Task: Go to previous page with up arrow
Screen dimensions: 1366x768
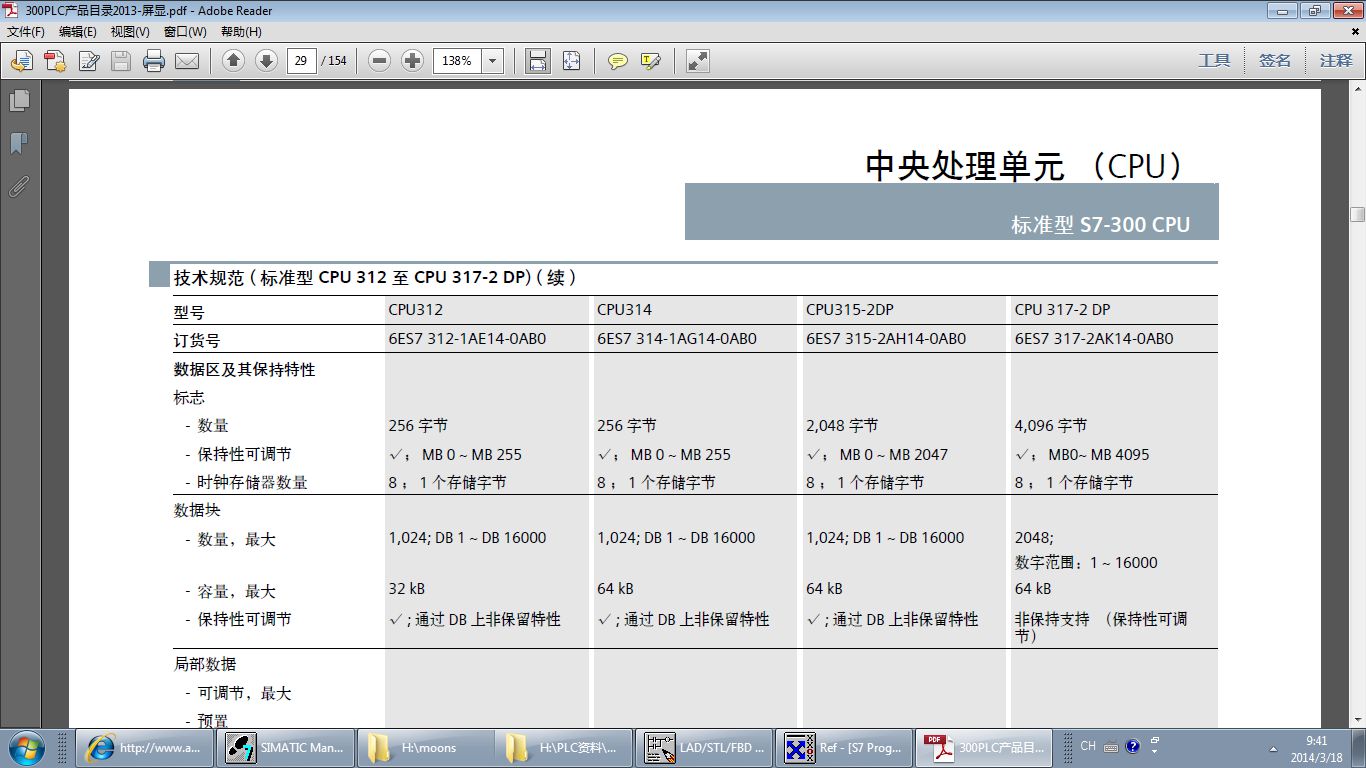Action: tap(233, 61)
